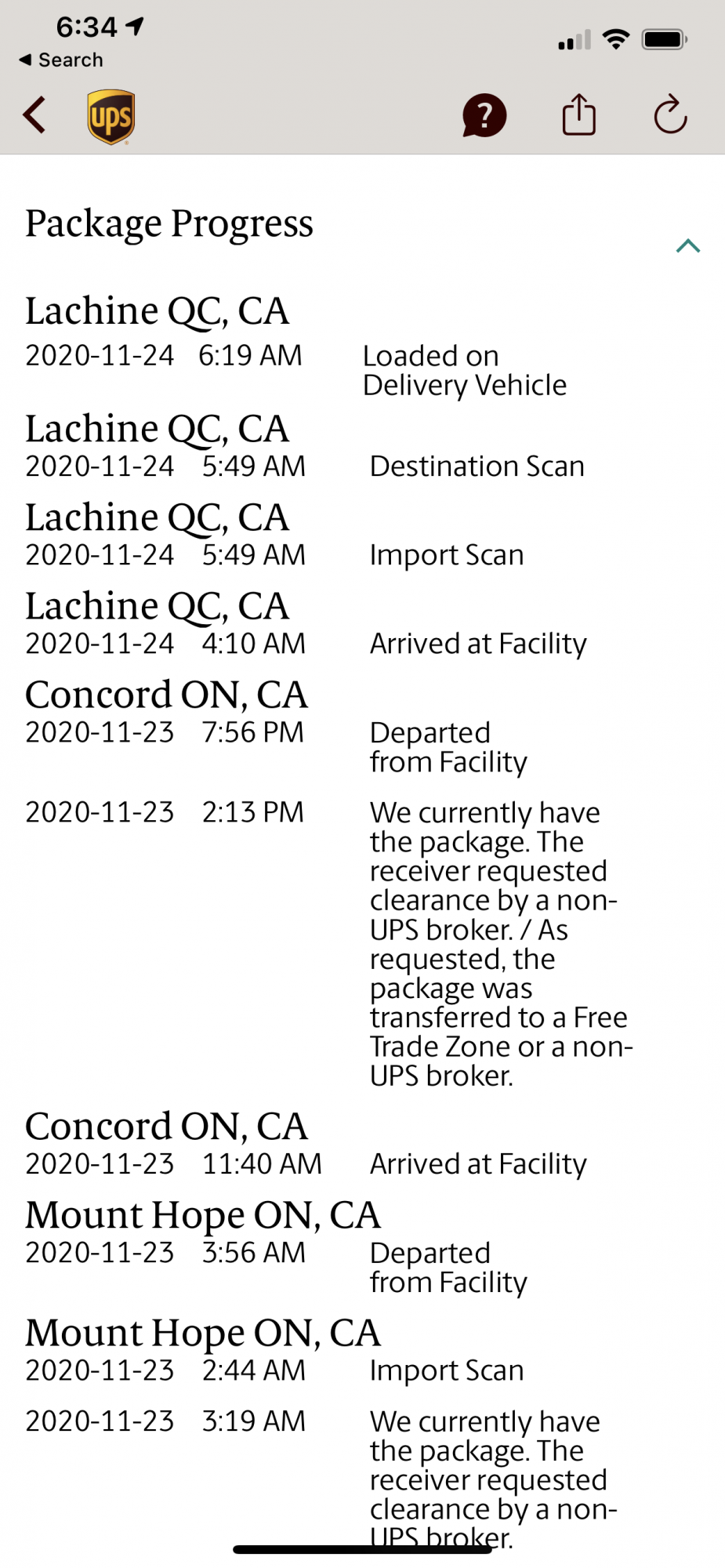Return to Search via status bar link
The width and height of the screenshot is (725, 1568).
click(61, 60)
